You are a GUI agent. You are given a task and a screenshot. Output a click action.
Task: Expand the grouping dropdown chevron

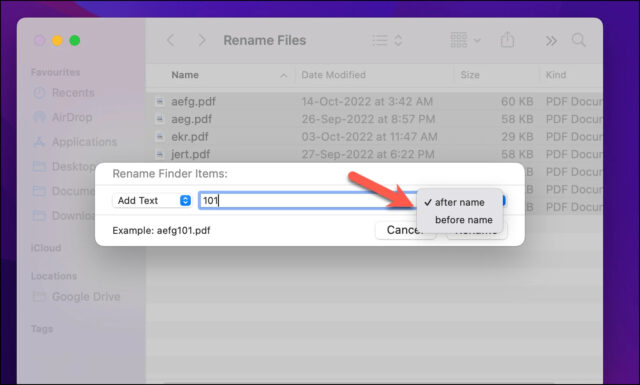477,40
